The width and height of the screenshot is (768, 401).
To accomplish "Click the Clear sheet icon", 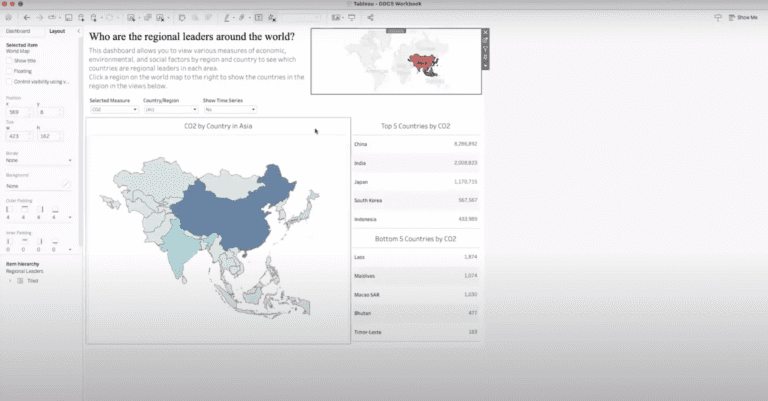I will [x=160, y=18].
